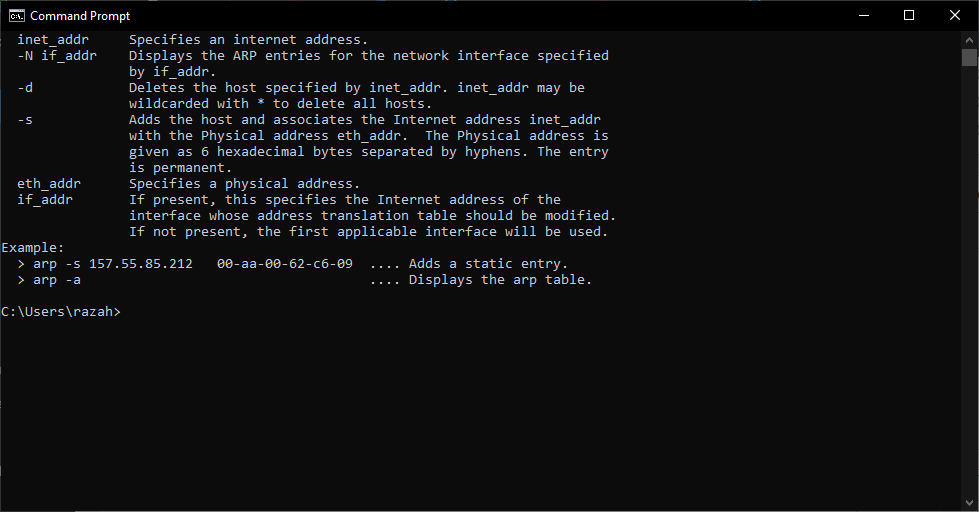Screen dimensions: 979x512
Task: Maximize the Command Prompt window
Action: [x=908, y=15]
